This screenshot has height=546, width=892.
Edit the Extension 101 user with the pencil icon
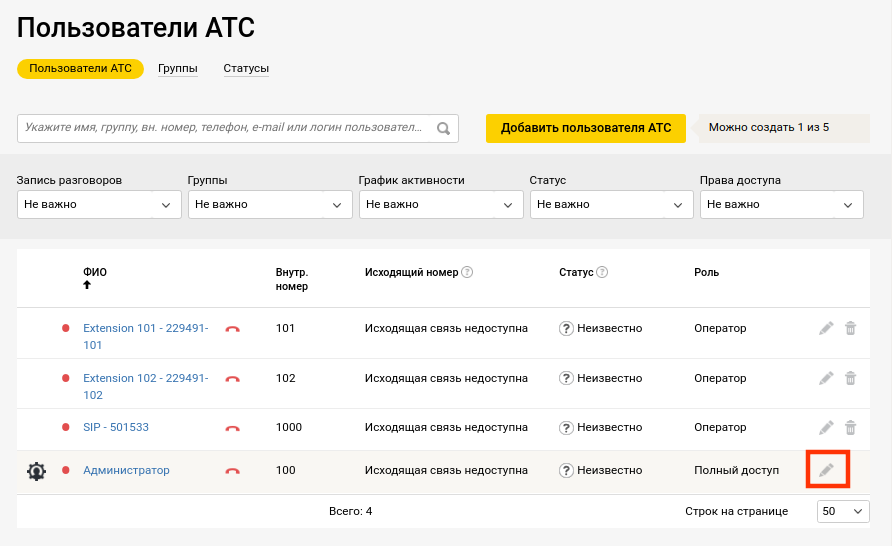826,328
